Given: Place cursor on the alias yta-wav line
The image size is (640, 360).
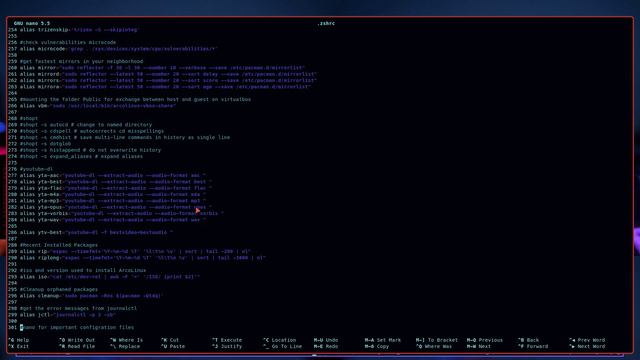Looking at the screenshot, I should [113, 220].
